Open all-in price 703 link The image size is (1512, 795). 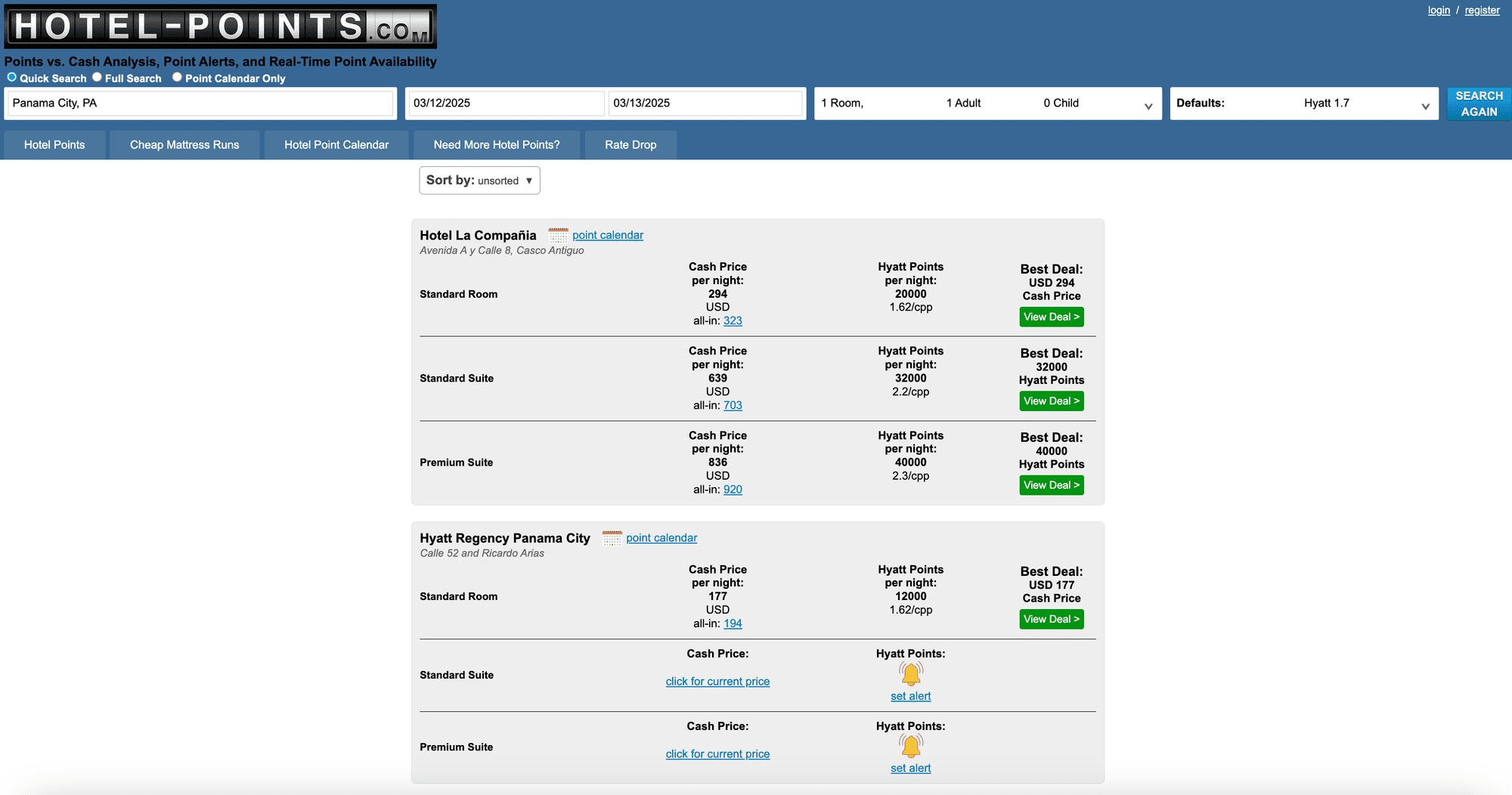(x=733, y=406)
